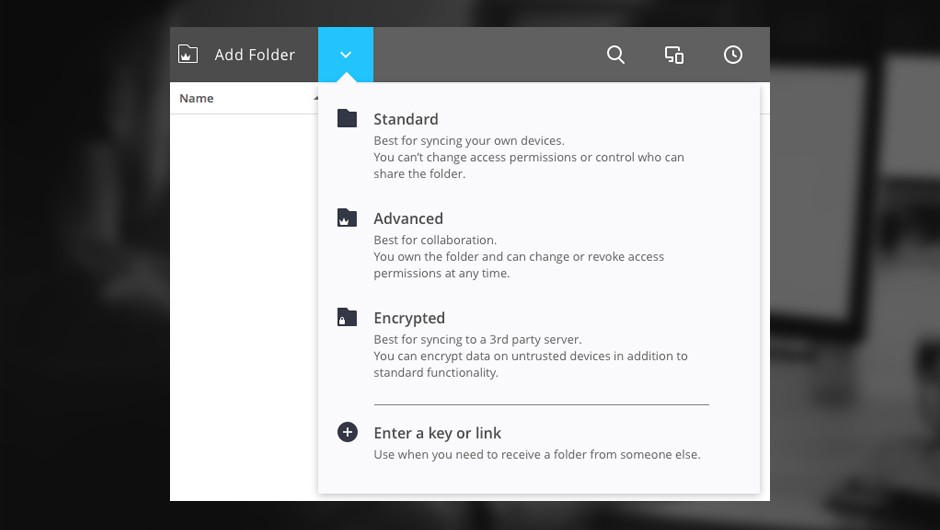Viewport: 940px width, 530px height.
Task: Click the Encrypted folder lock icon
Action: click(x=347, y=317)
